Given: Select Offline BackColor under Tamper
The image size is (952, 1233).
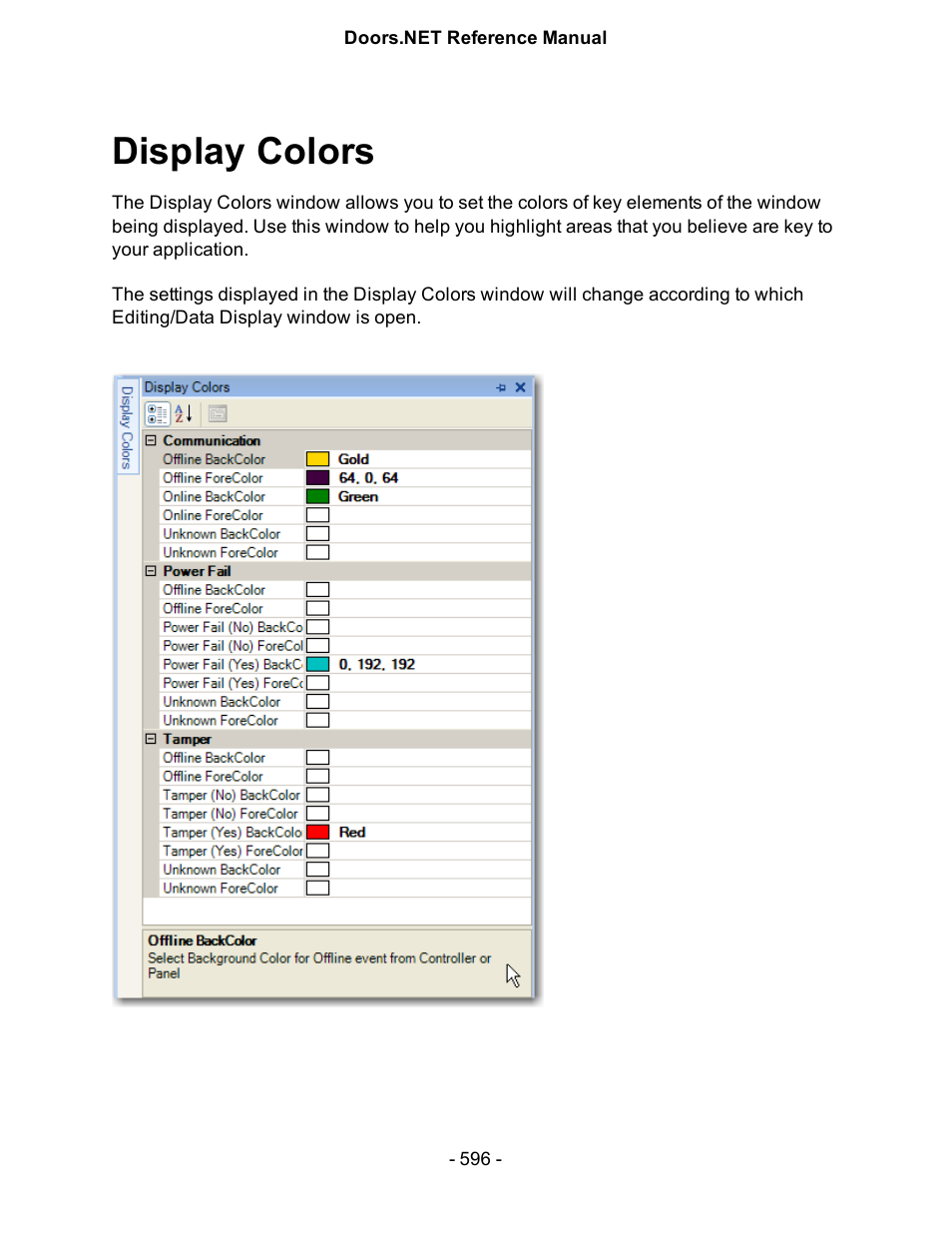Looking at the screenshot, I should point(231,758).
